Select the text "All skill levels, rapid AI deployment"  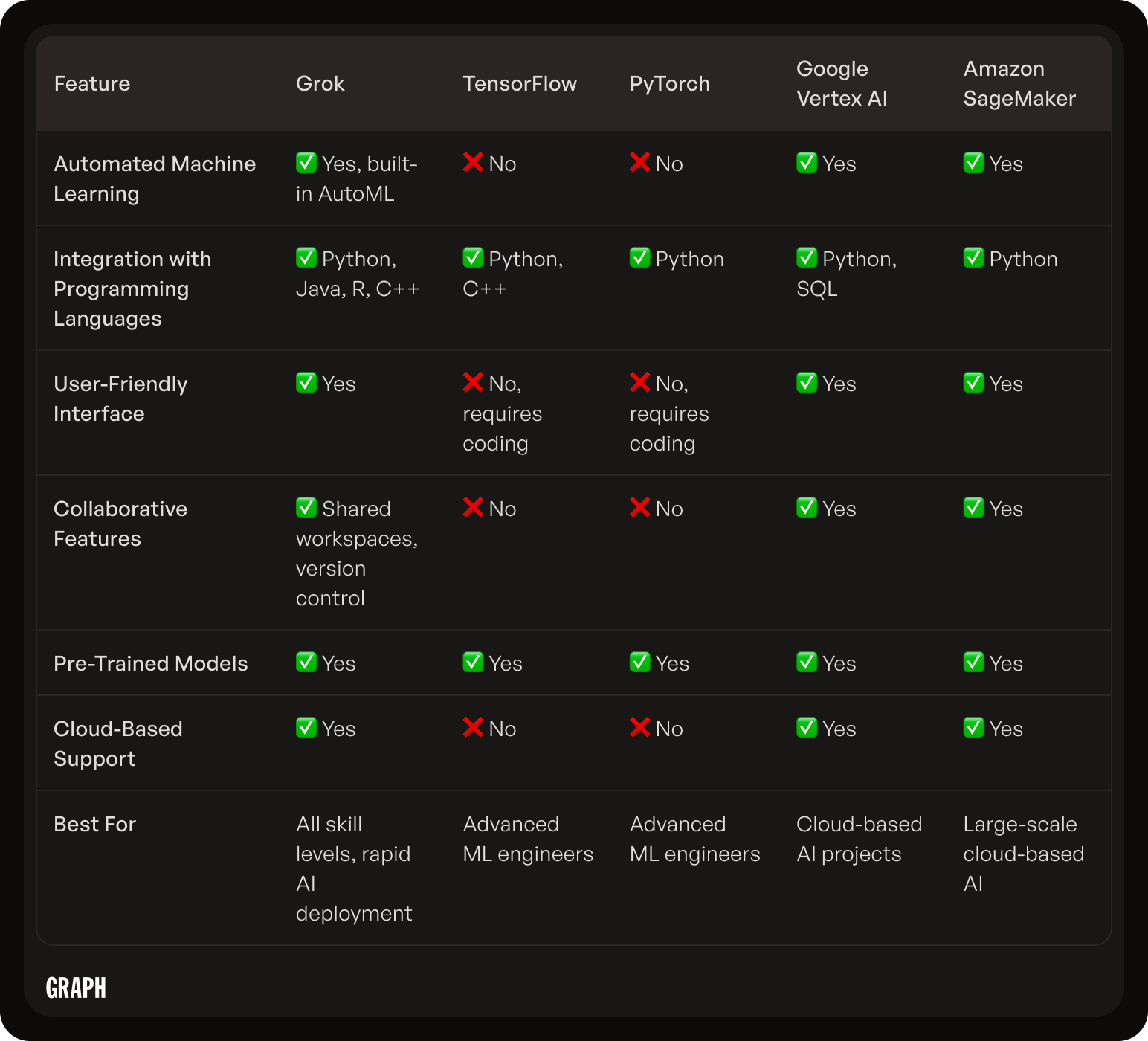354,868
